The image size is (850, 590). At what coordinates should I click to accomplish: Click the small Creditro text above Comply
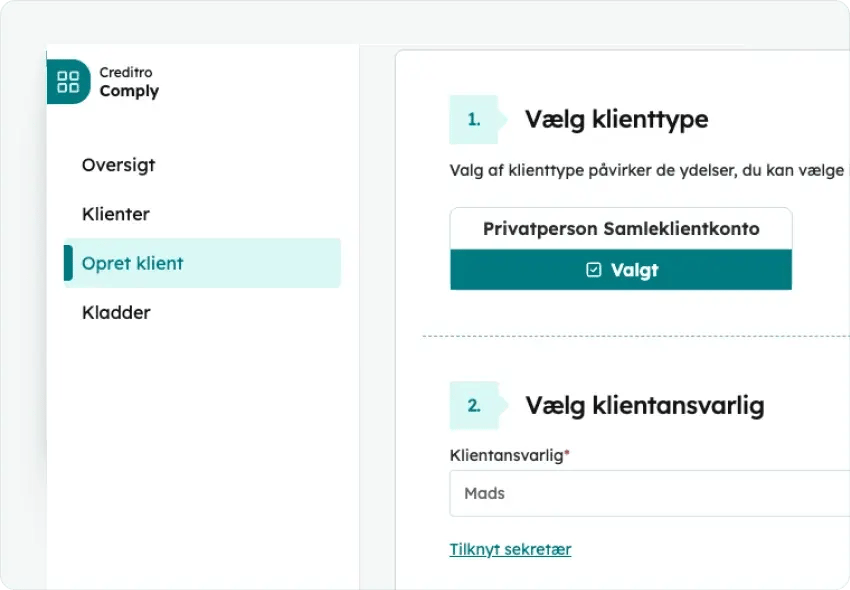[126, 73]
